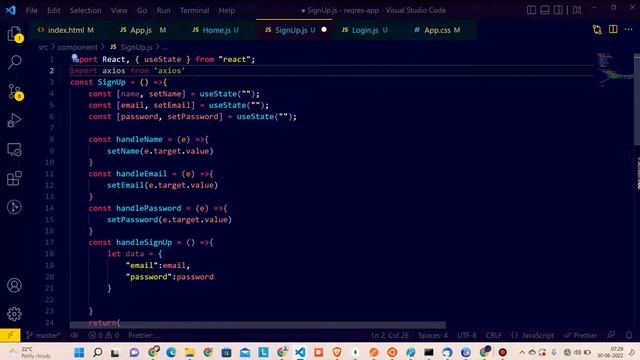Screen dimensions: 640x360
Task: Click the remote window indicator in status bar
Action: [x=10, y=336]
